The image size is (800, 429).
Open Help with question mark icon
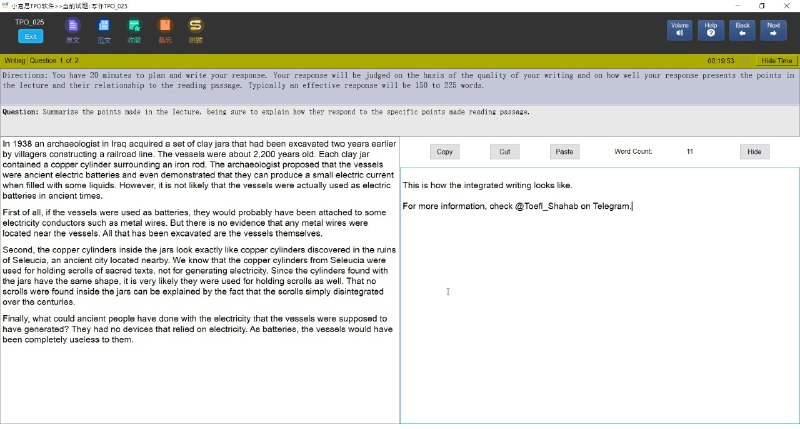tap(711, 30)
